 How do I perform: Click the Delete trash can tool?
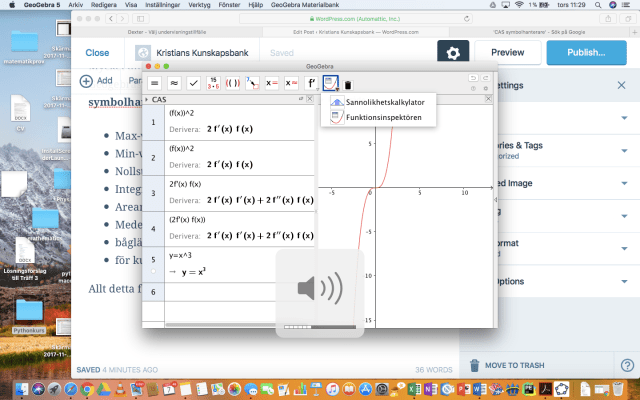click(348, 86)
